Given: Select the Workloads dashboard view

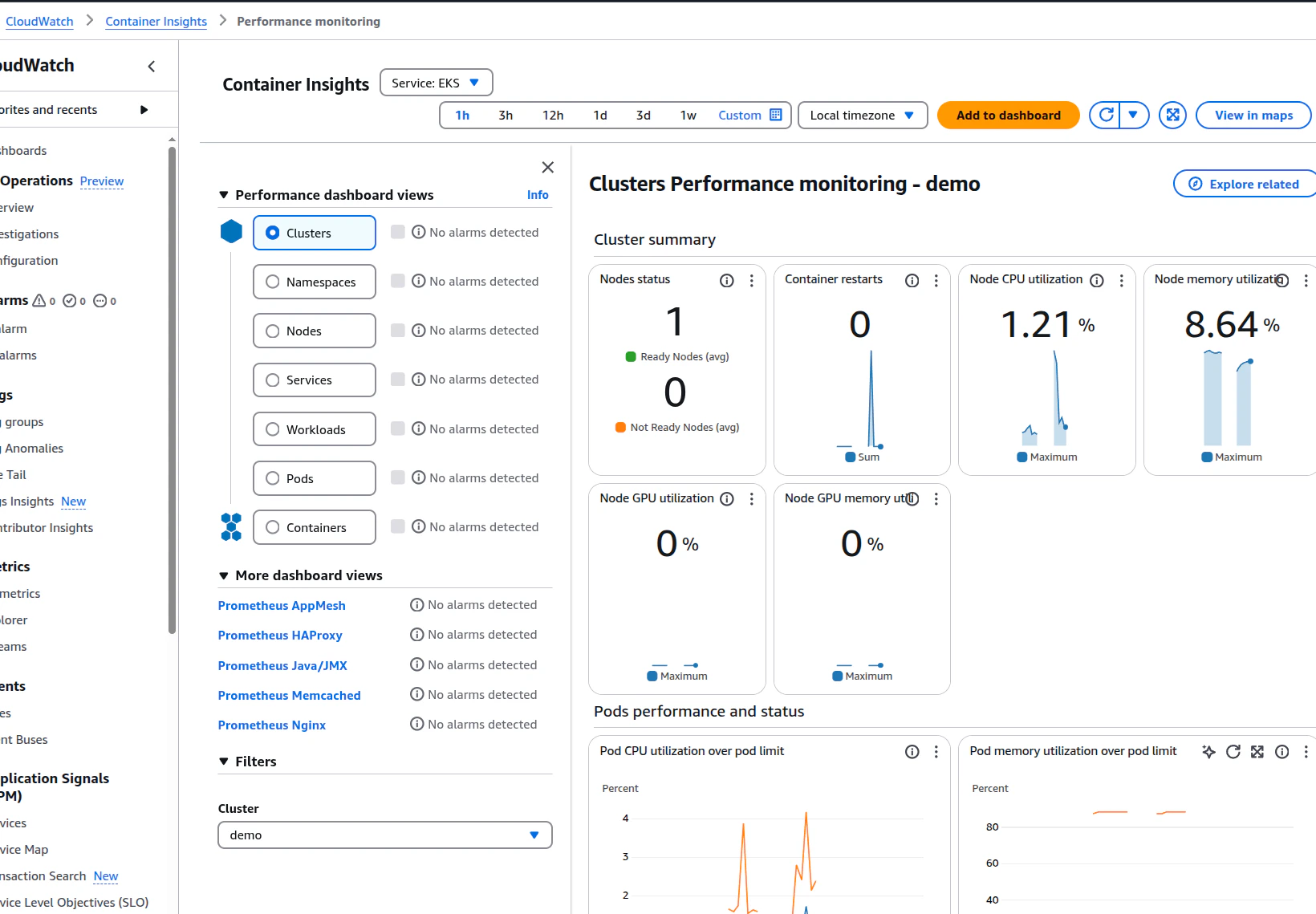Looking at the screenshot, I should [314, 429].
